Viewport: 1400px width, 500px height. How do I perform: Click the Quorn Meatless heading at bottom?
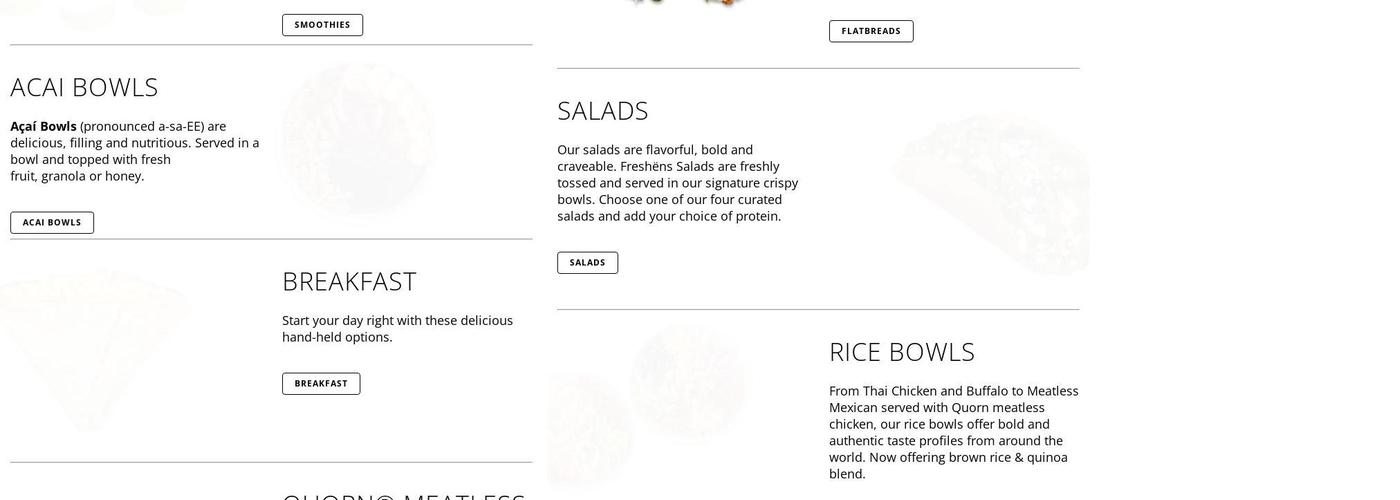point(403,495)
